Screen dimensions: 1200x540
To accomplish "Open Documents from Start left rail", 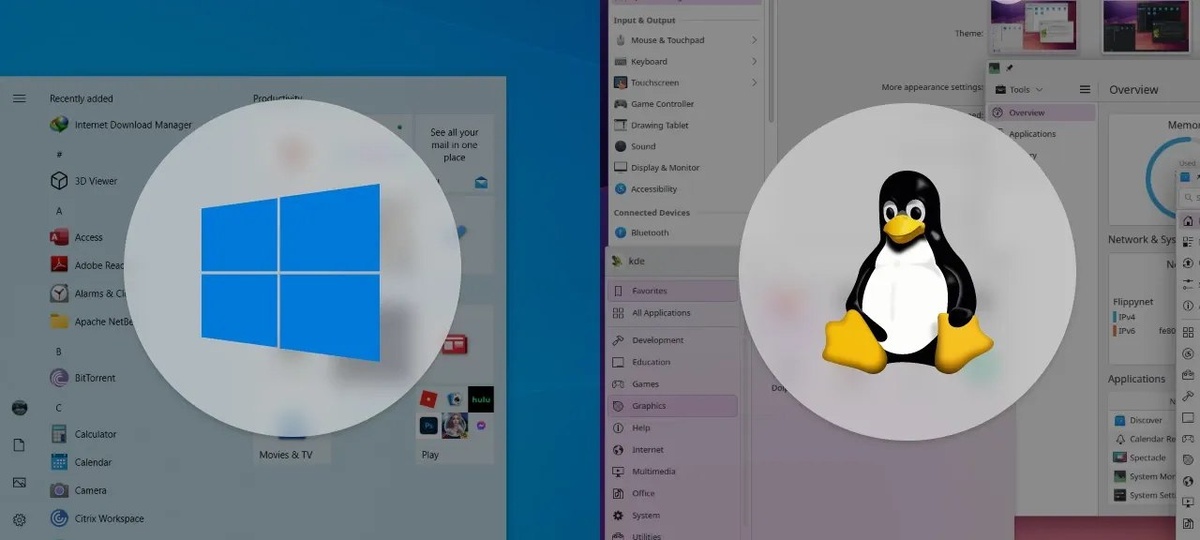I will pos(19,445).
